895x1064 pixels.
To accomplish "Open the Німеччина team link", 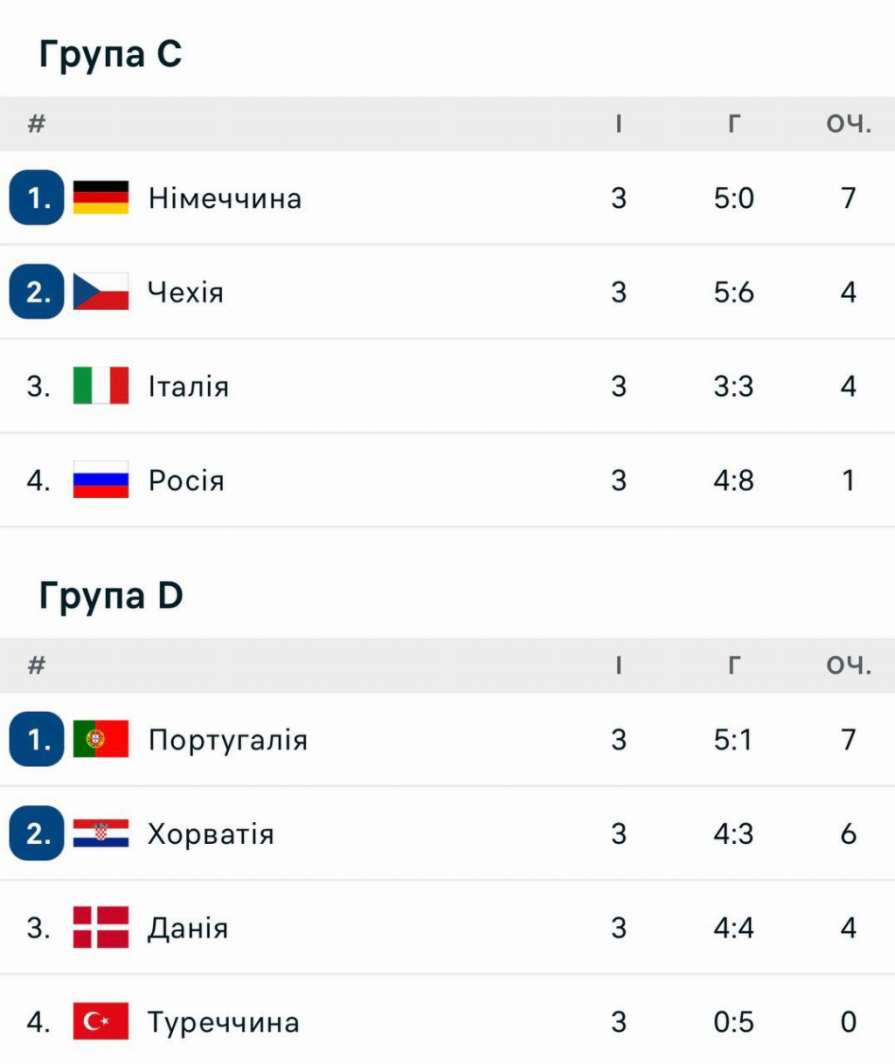I will (225, 198).
